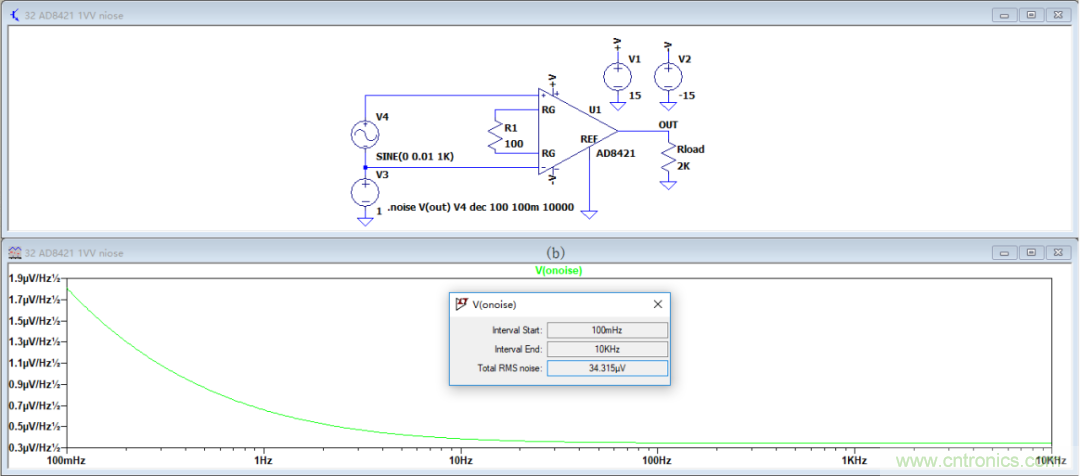
Task: Click the V1 15V supply source
Action: pos(617,75)
